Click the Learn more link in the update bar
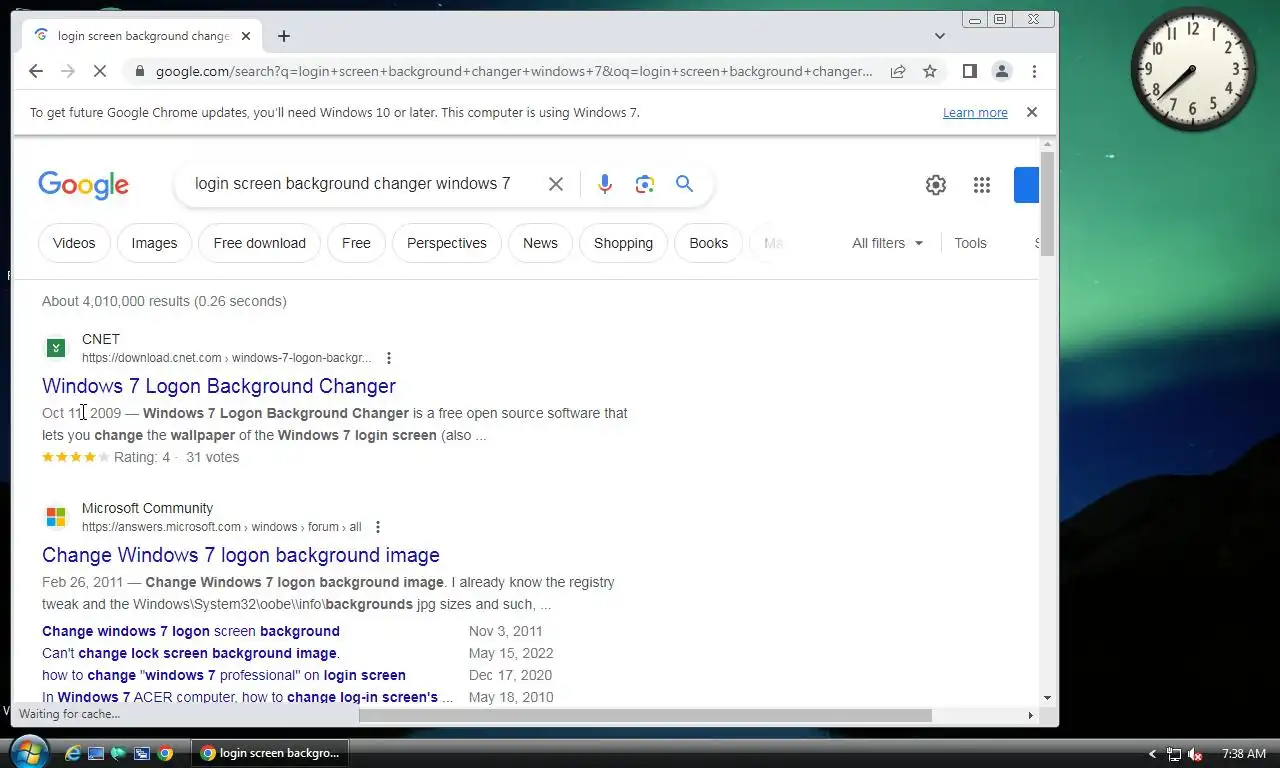The image size is (1280, 768). (x=975, y=113)
